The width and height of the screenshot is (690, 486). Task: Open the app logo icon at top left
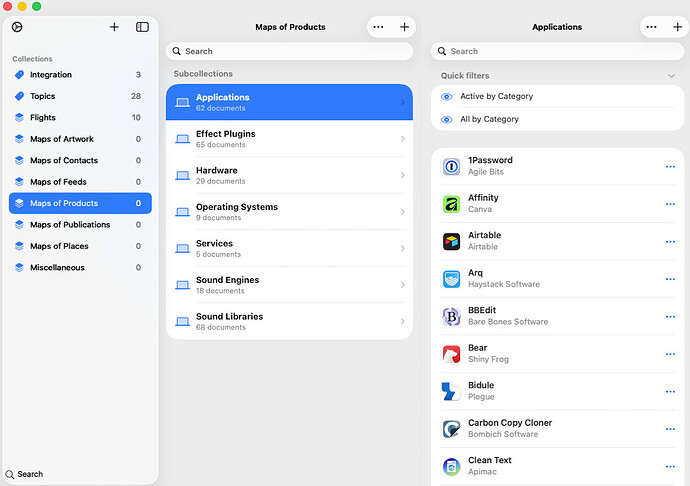point(17,27)
